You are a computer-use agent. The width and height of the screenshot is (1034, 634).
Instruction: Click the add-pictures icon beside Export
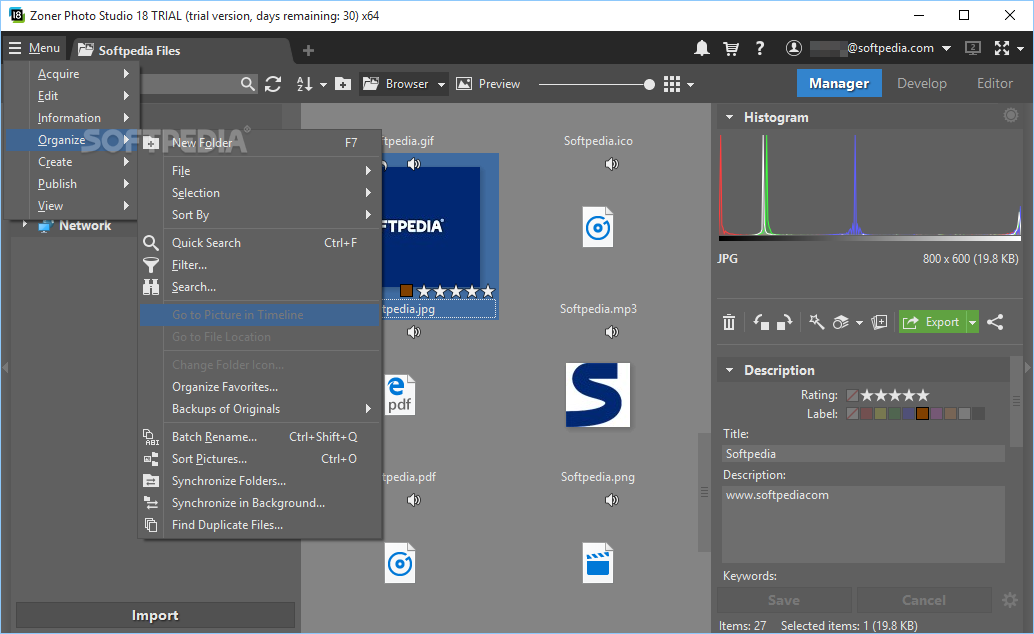(879, 322)
